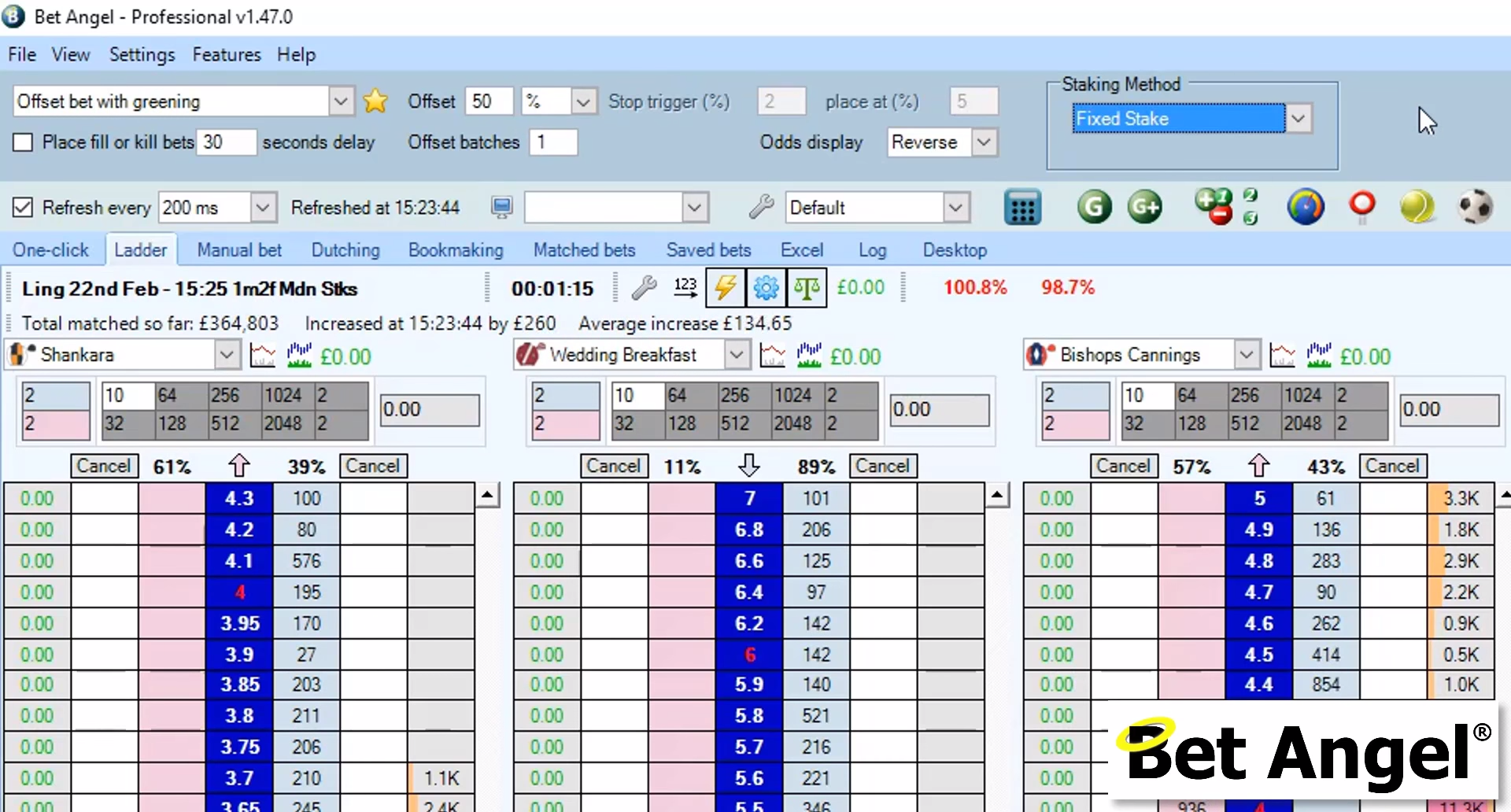The width and height of the screenshot is (1511, 812).
Task: Click the up arrow on Bishops Cannings ladder
Action: pyautogui.click(x=1259, y=466)
